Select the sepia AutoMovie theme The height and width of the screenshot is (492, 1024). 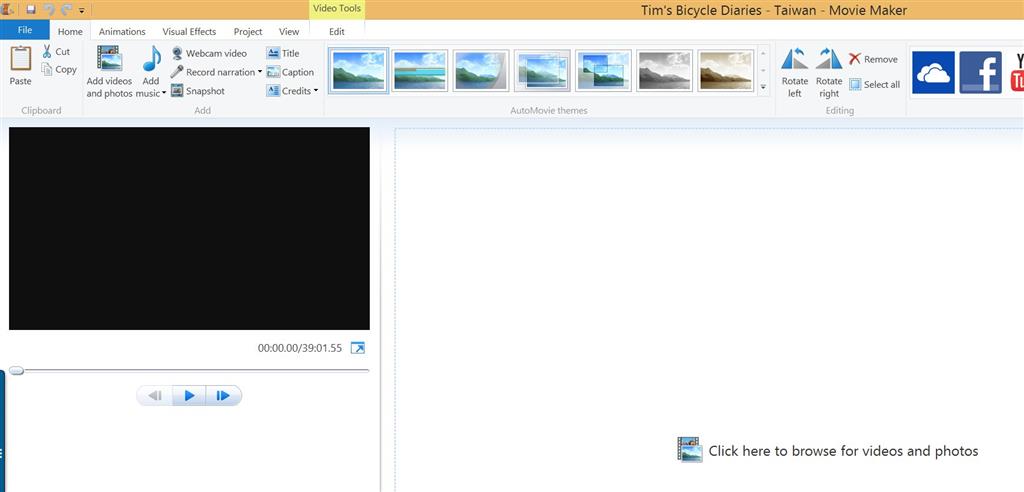click(x=726, y=71)
